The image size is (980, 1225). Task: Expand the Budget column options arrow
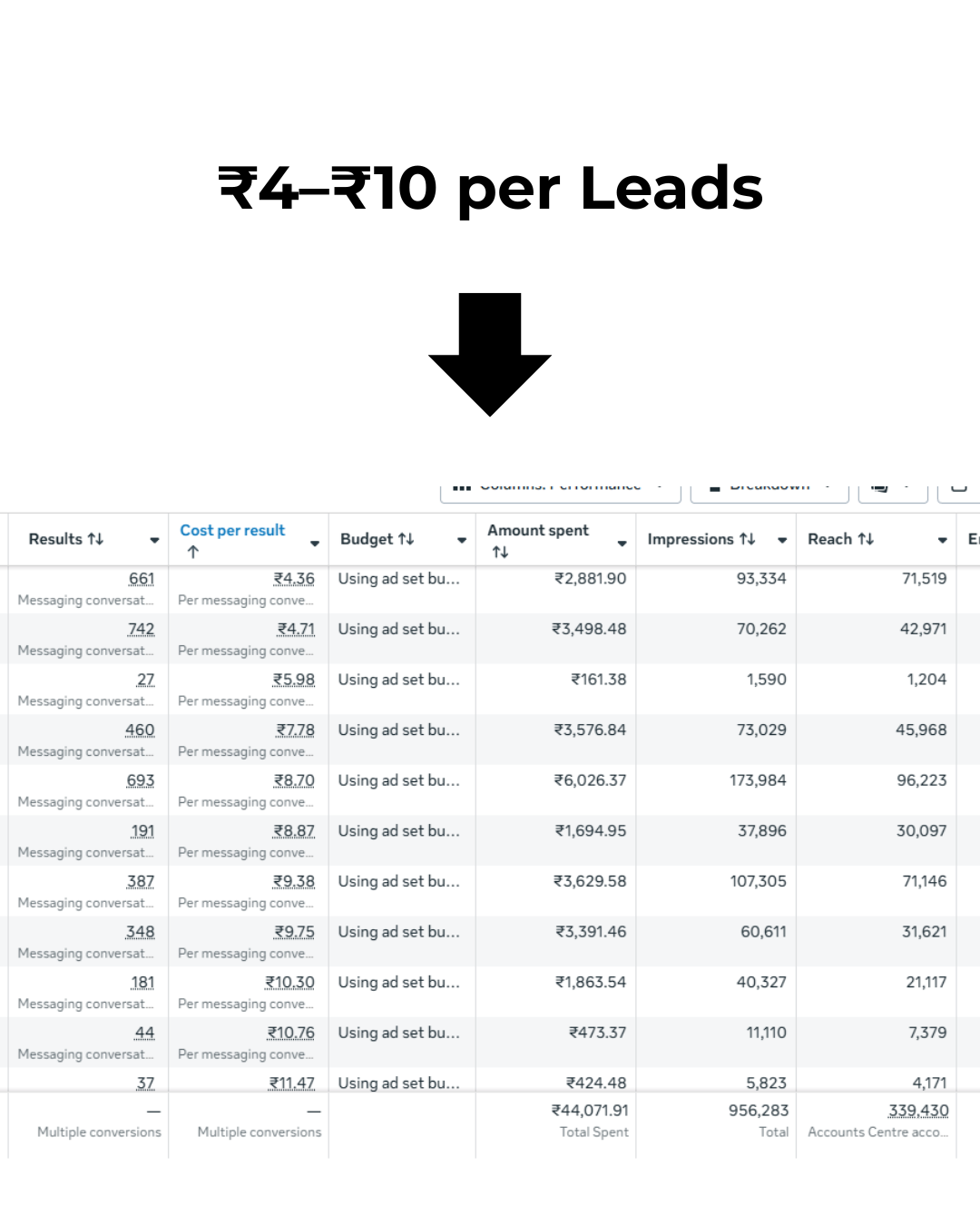[462, 541]
